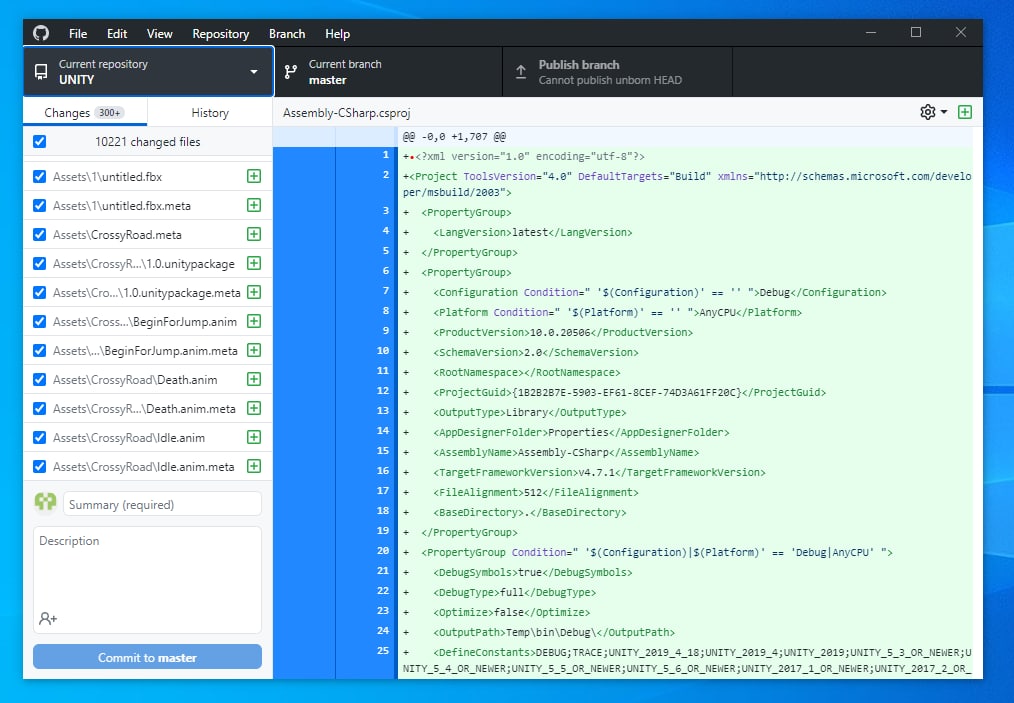Image resolution: width=1014 pixels, height=703 pixels.
Task: Switch to the History tab
Action: pos(210,113)
